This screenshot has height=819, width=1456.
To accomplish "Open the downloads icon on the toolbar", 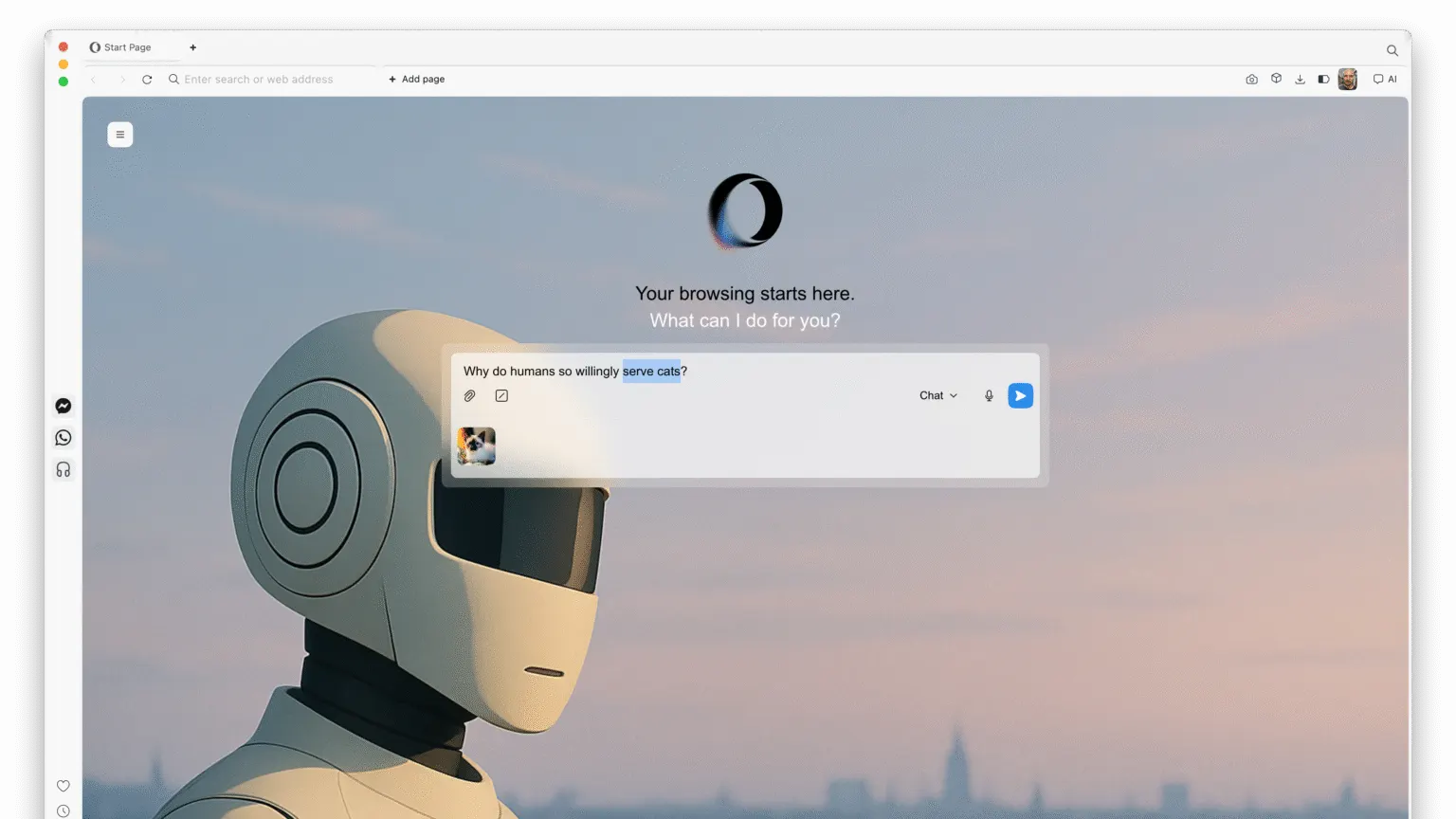I will click(1300, 79).
